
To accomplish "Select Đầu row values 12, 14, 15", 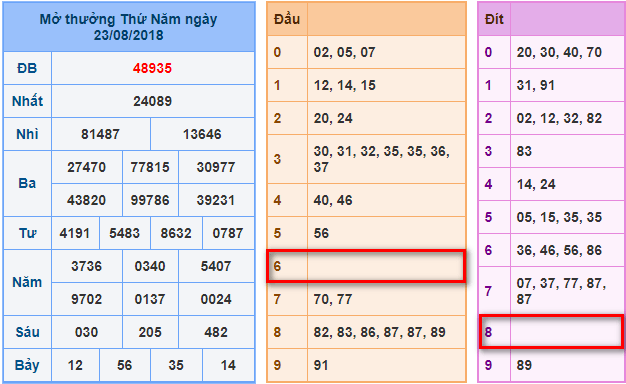I will [x=344, y=85].
